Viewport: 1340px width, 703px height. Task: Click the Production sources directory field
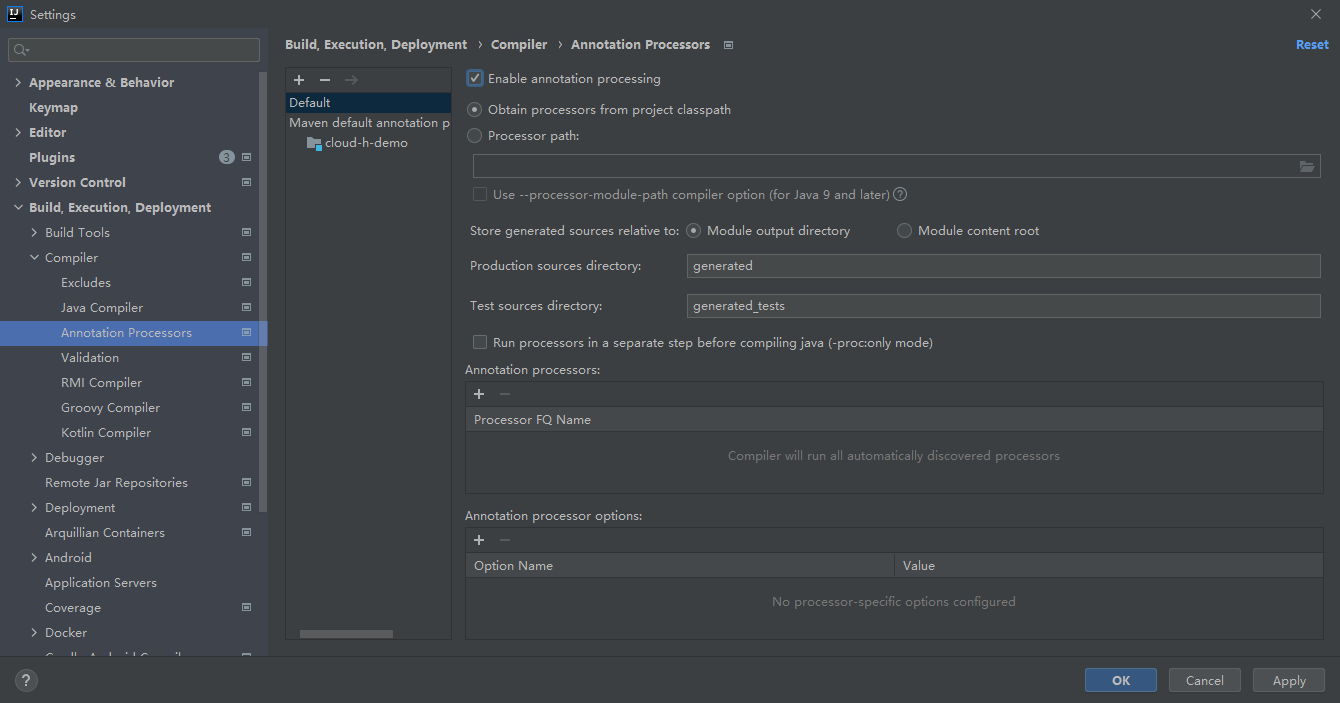[1003, 266]
